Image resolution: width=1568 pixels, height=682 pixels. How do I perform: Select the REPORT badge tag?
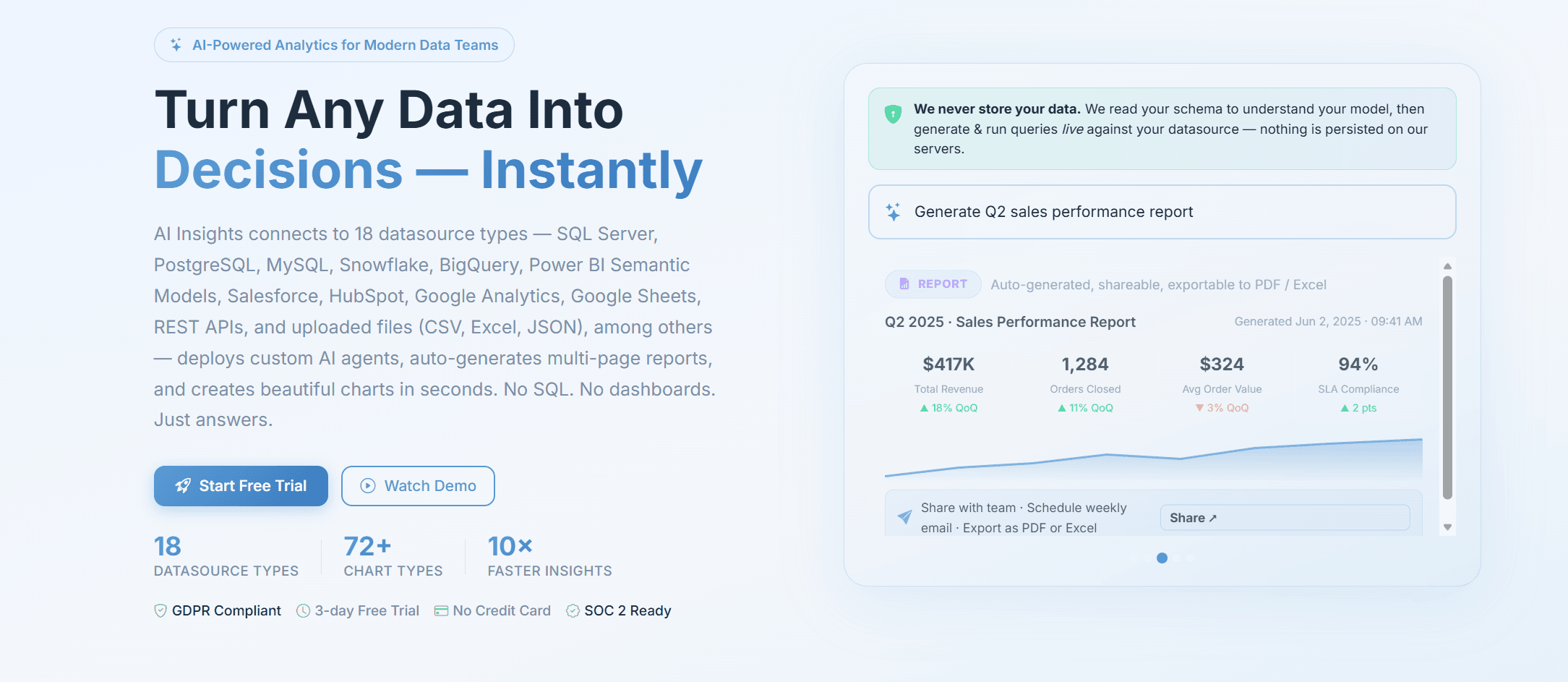[933, 284]
